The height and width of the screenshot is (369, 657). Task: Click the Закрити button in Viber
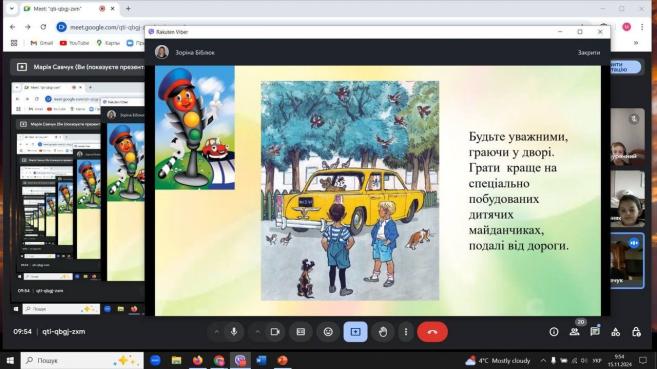(589, 53)
